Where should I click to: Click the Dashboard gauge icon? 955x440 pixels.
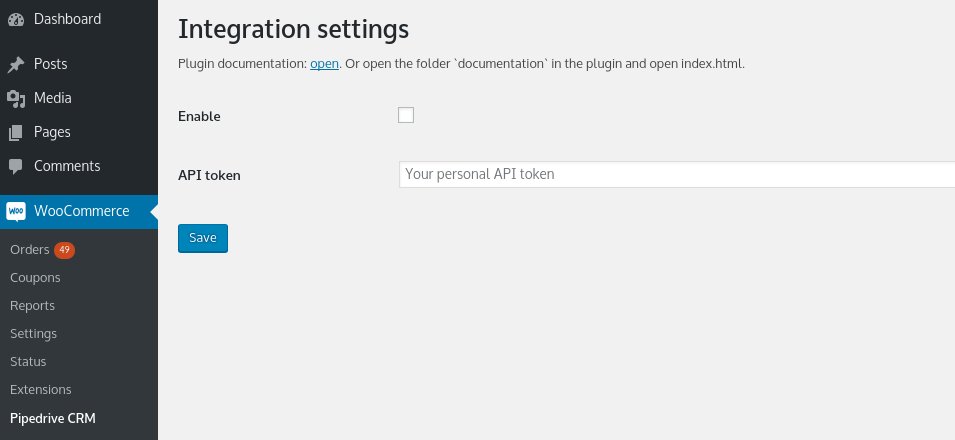pyautogui.click(x=16, y=19)
